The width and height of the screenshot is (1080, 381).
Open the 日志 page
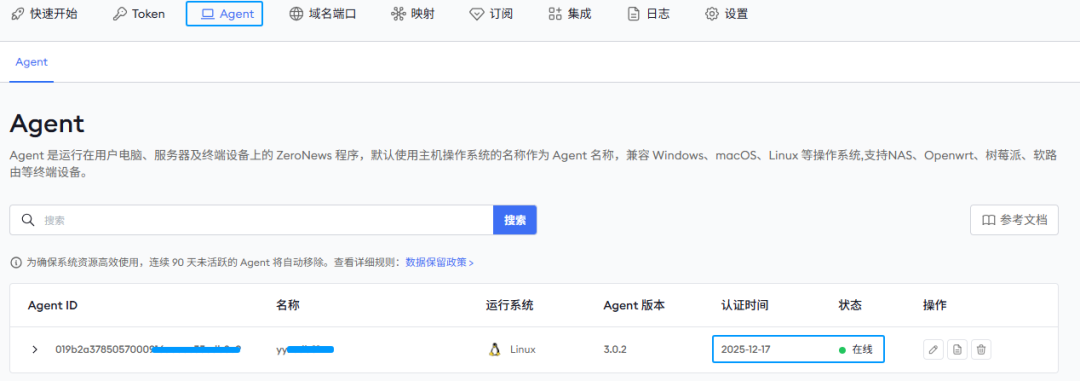(x=648, y=14)
